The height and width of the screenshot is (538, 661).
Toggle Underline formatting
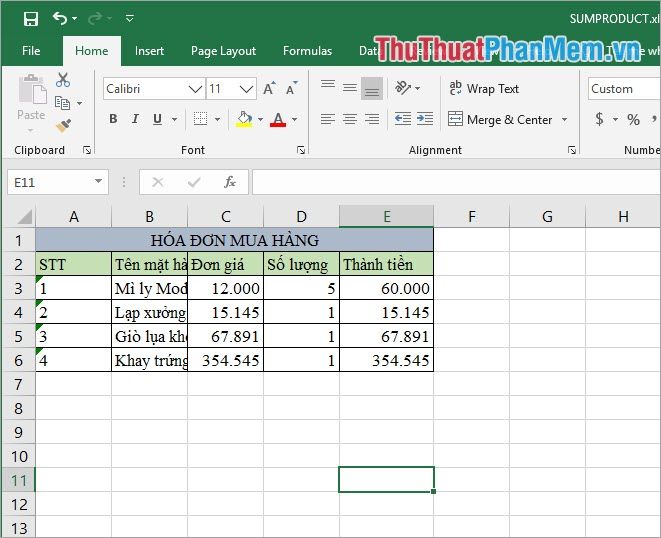click(x=157, y=119)
